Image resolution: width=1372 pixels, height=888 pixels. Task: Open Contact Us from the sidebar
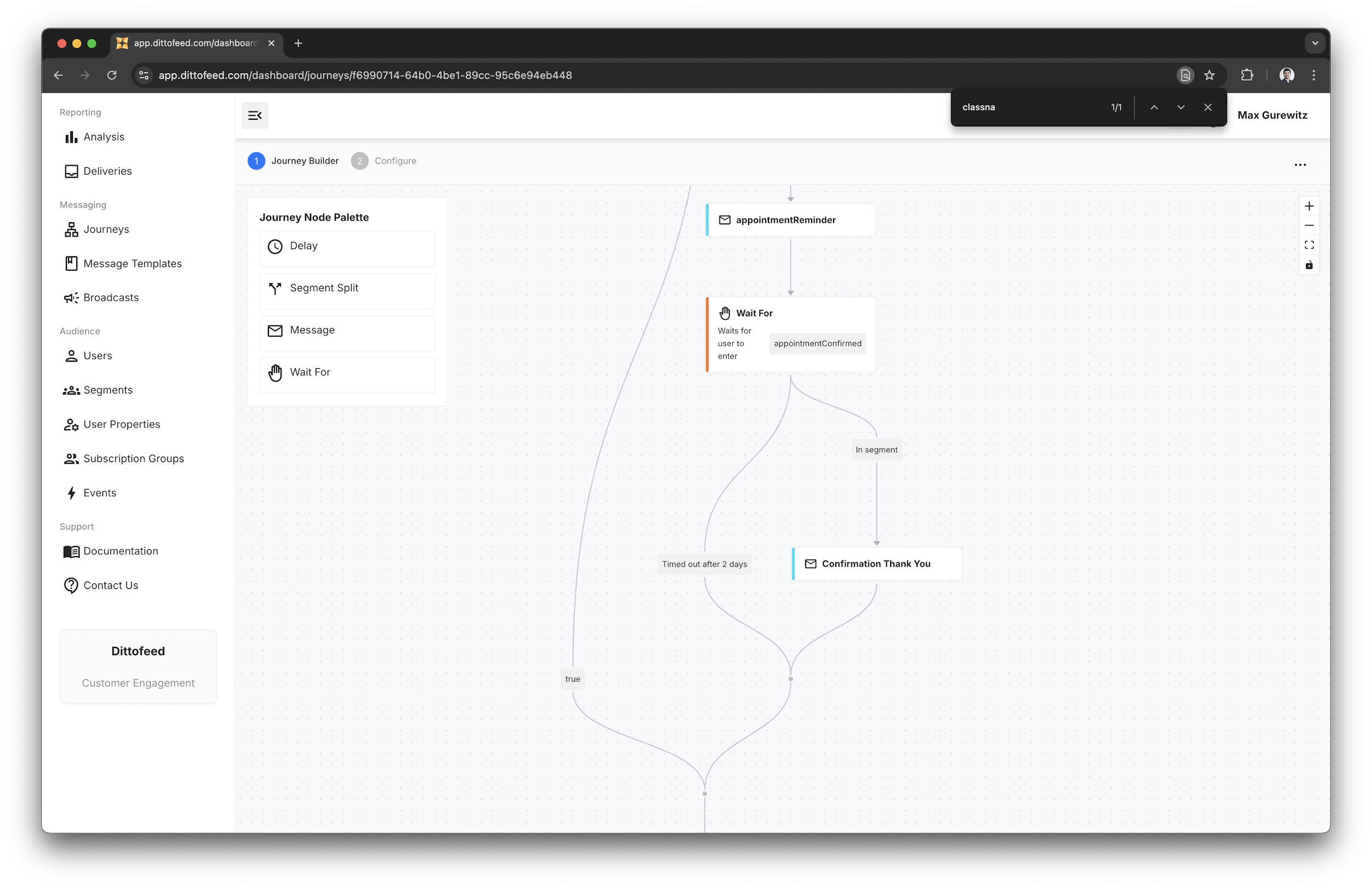coord(111,585)
